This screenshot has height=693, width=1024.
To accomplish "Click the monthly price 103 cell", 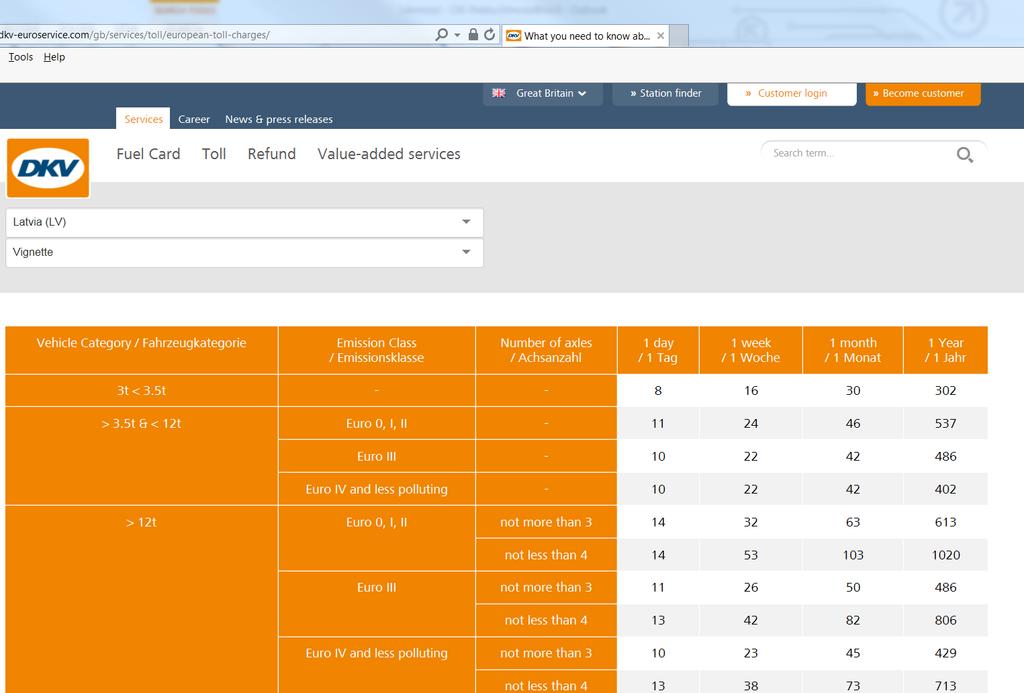I will tap(853, 555).
